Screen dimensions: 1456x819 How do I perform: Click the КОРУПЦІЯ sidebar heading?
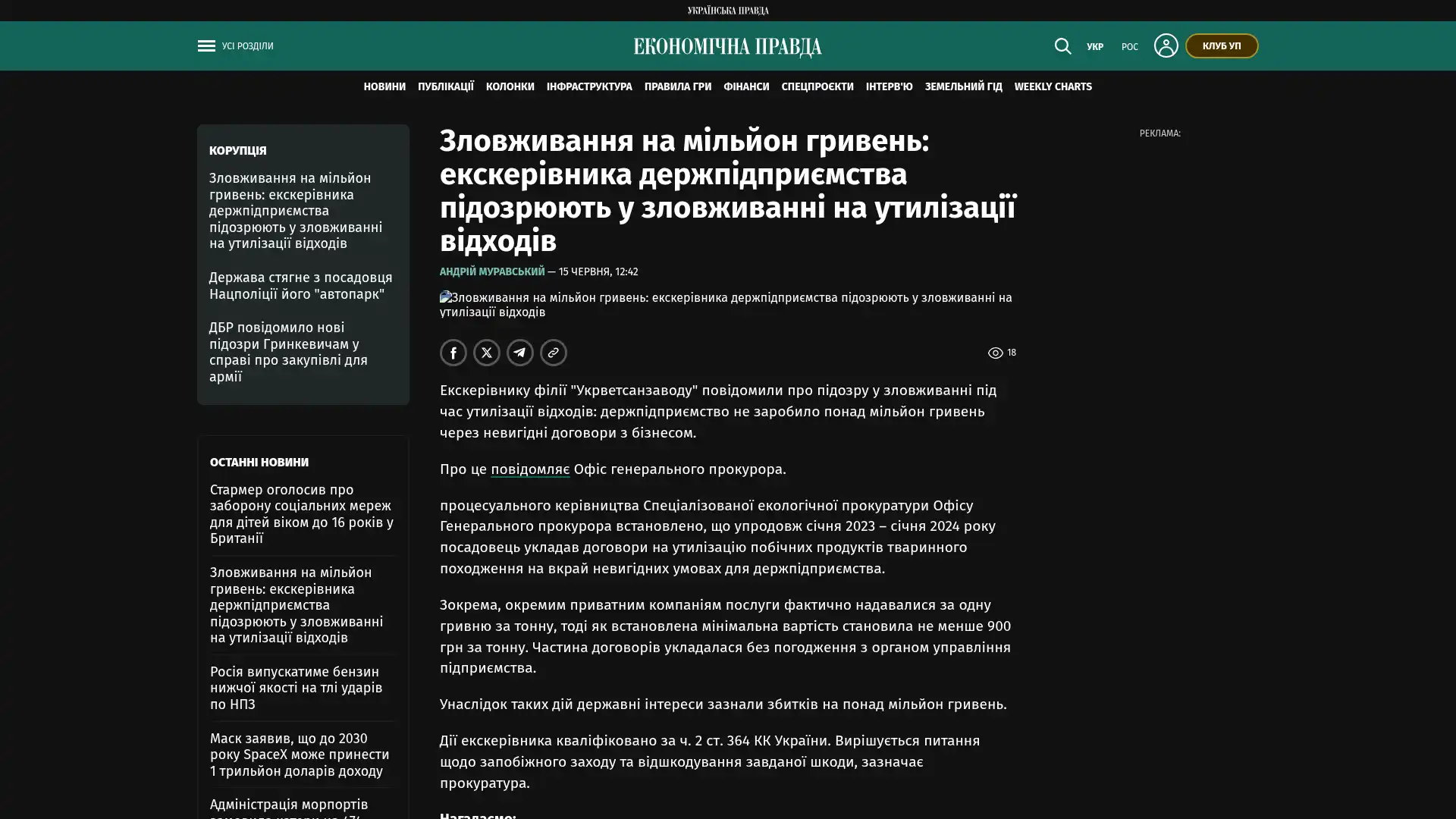tap(238, 150)
